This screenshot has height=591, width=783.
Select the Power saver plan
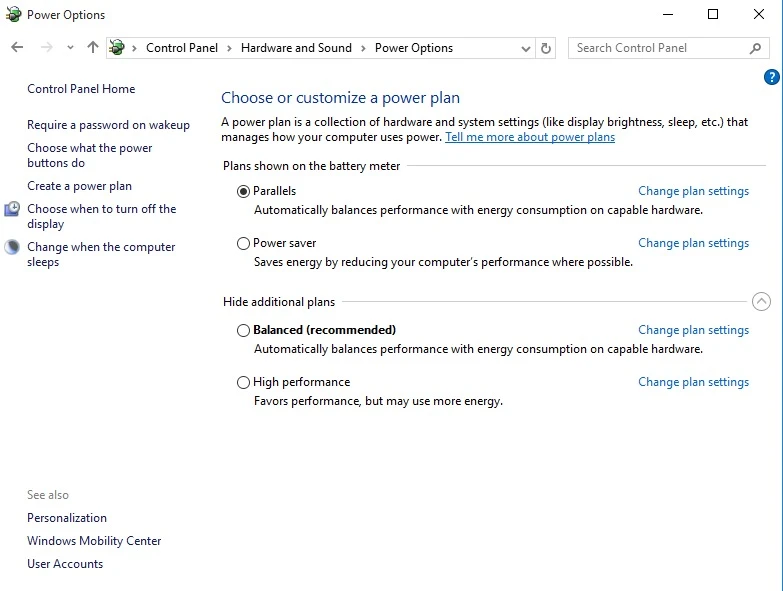[x=243, y=244]
